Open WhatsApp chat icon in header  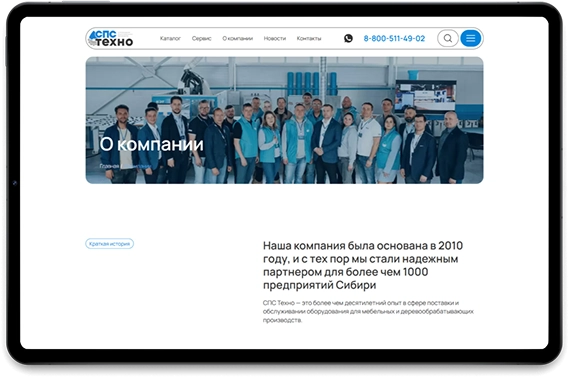point(348,38)
